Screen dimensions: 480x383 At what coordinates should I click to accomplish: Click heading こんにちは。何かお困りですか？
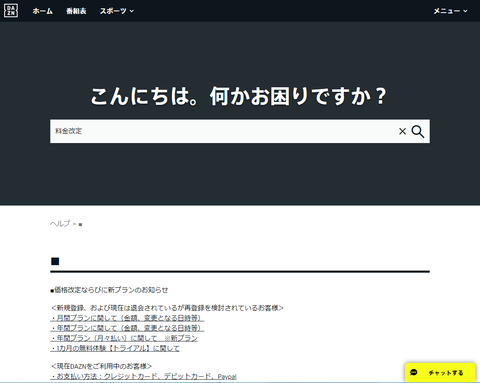point(239,96)
